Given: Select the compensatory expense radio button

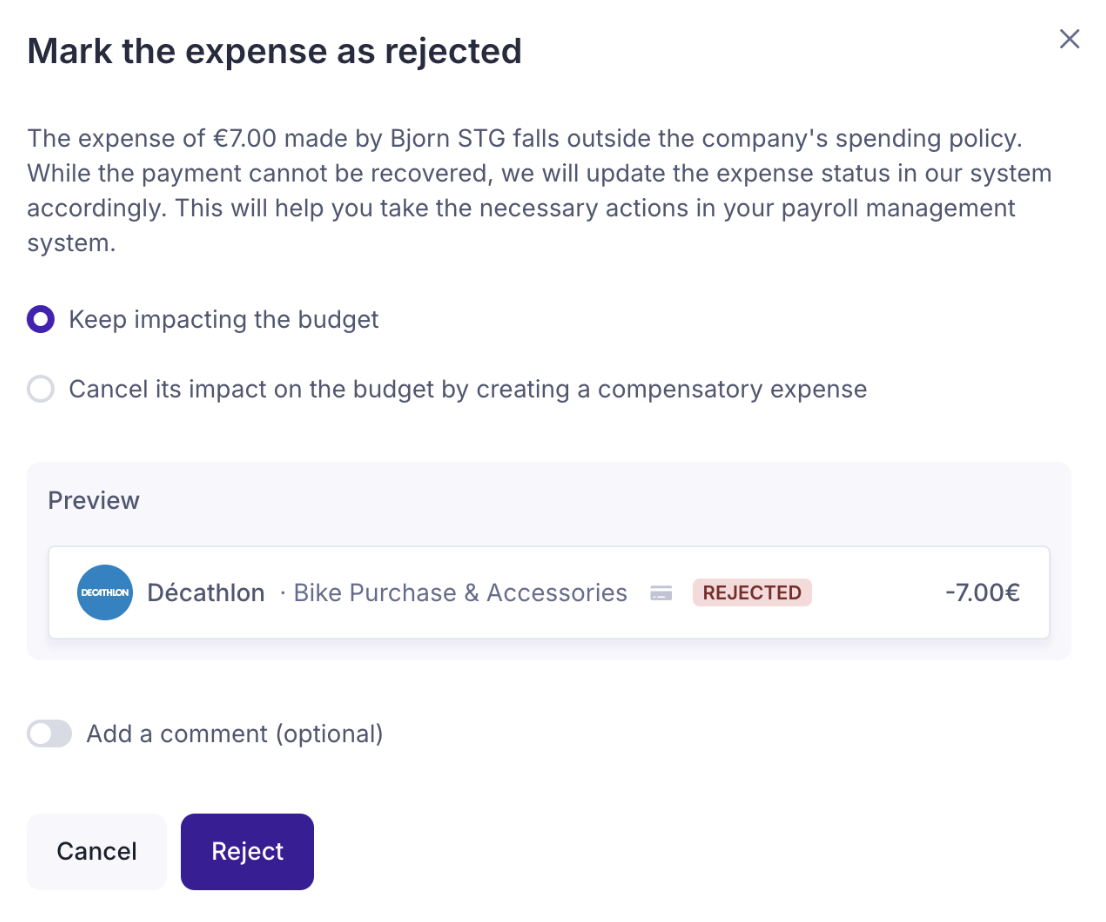Looking at the screenshot, I should [41, 389].
